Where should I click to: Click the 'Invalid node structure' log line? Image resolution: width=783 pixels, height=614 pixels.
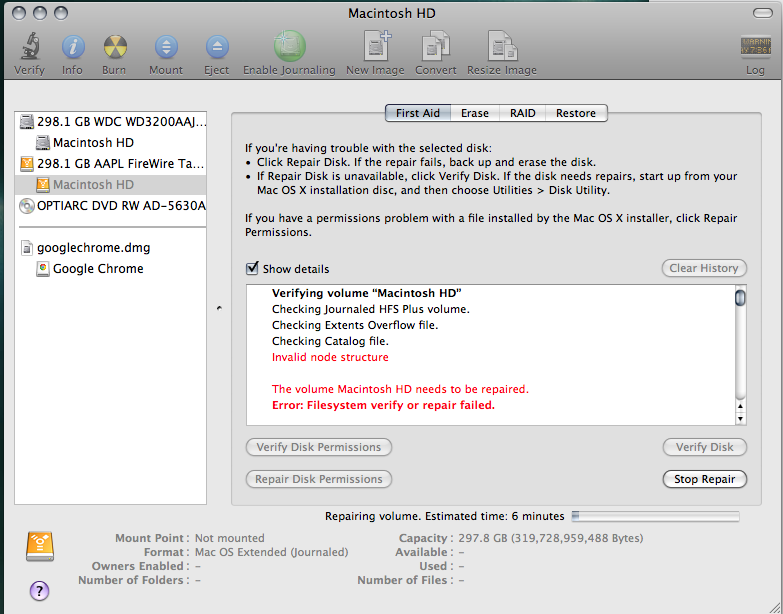pyautogui.click(x=330, y=357)
